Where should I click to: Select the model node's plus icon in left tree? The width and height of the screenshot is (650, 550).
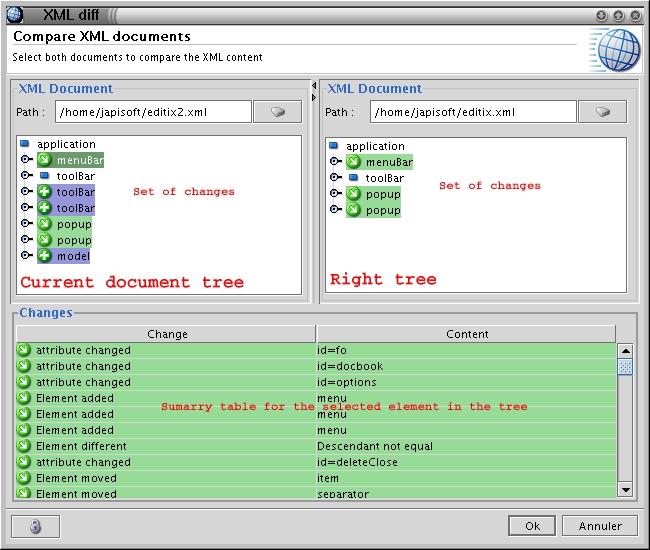point(45,256)
